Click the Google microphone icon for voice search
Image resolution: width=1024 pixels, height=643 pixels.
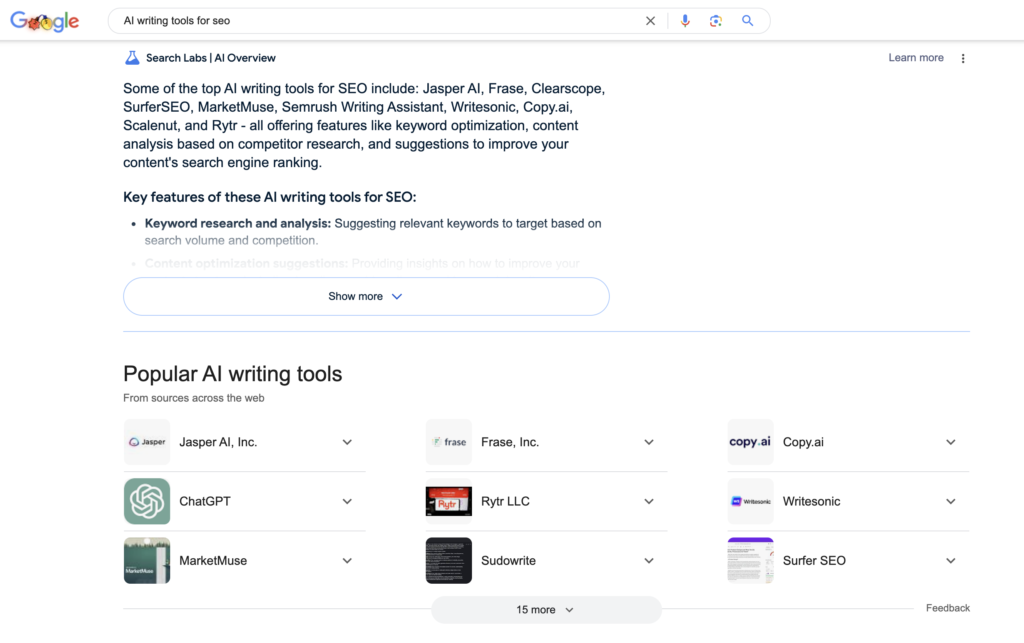(685, 20)
